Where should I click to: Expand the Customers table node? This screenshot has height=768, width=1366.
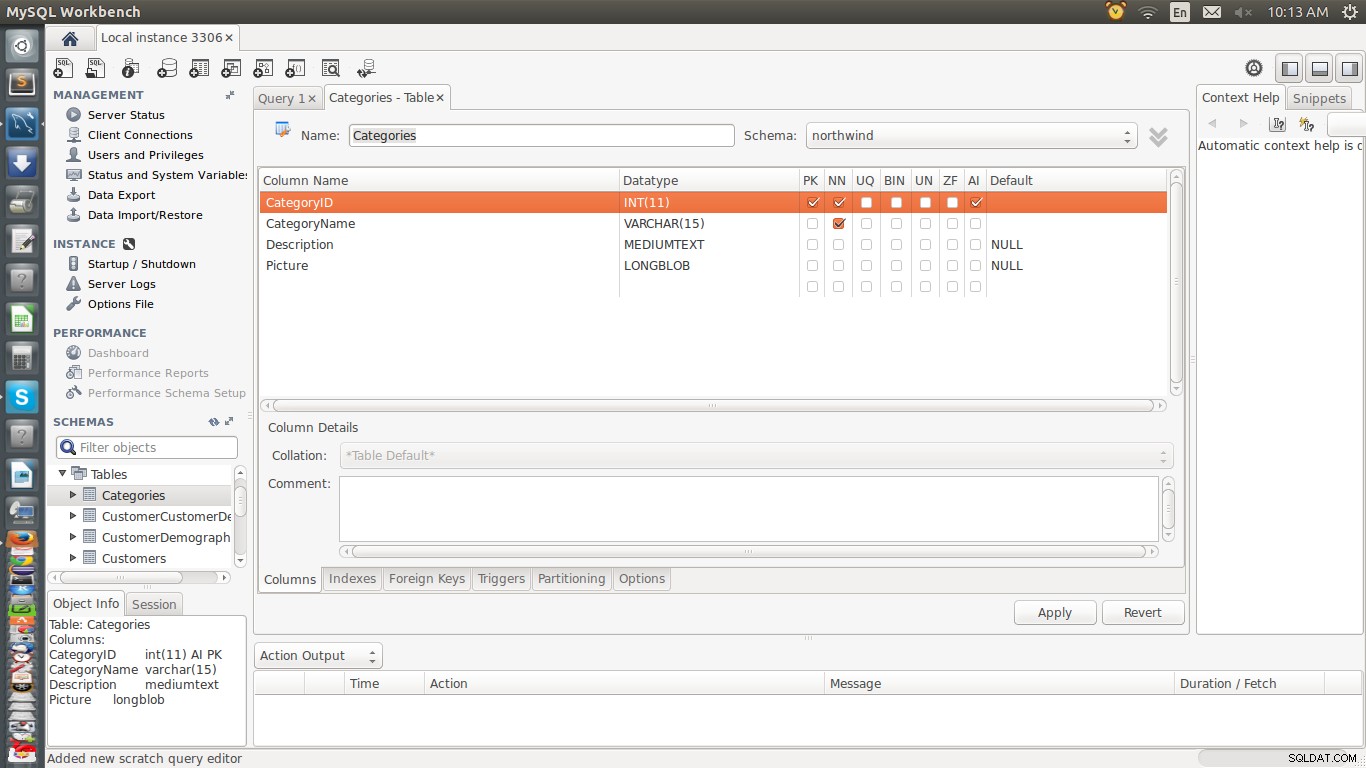pyautogui.click(x=73, y=558)
